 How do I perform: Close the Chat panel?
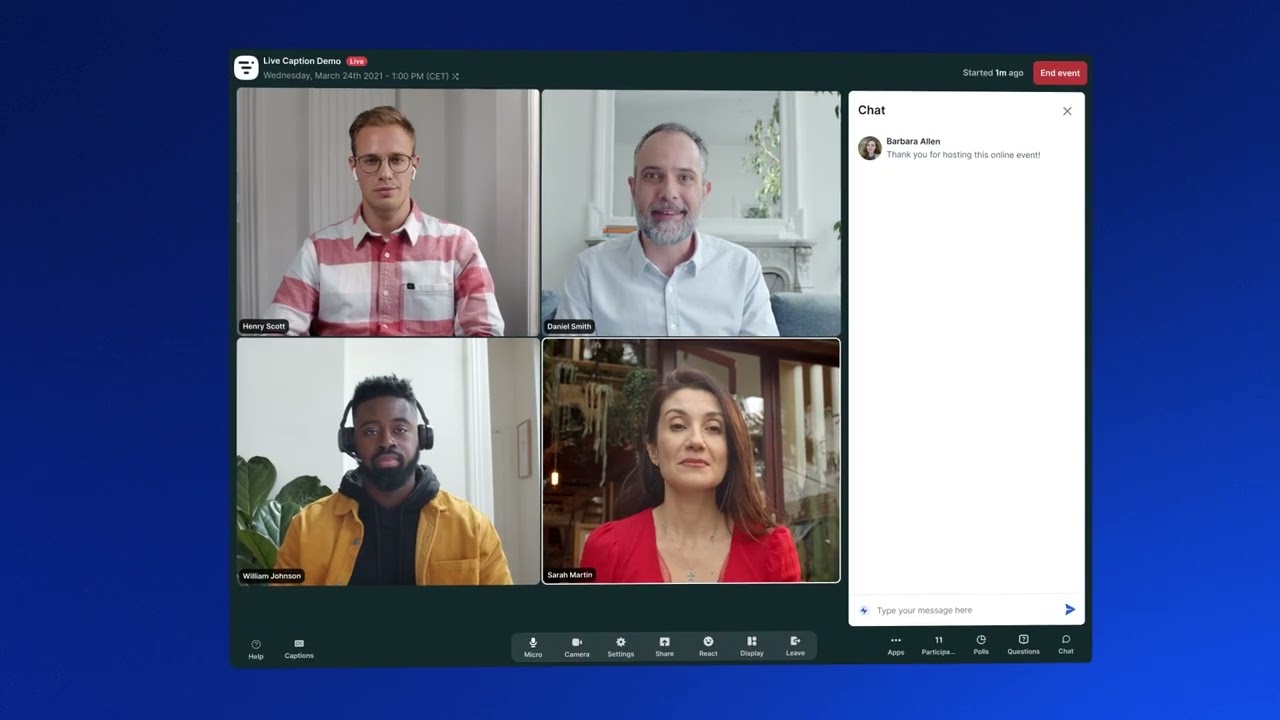(x=1067, y=111)
